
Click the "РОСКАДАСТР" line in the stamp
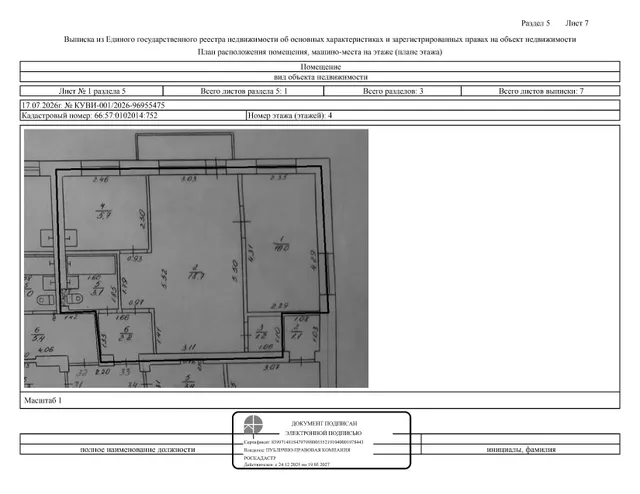(260, 458)
